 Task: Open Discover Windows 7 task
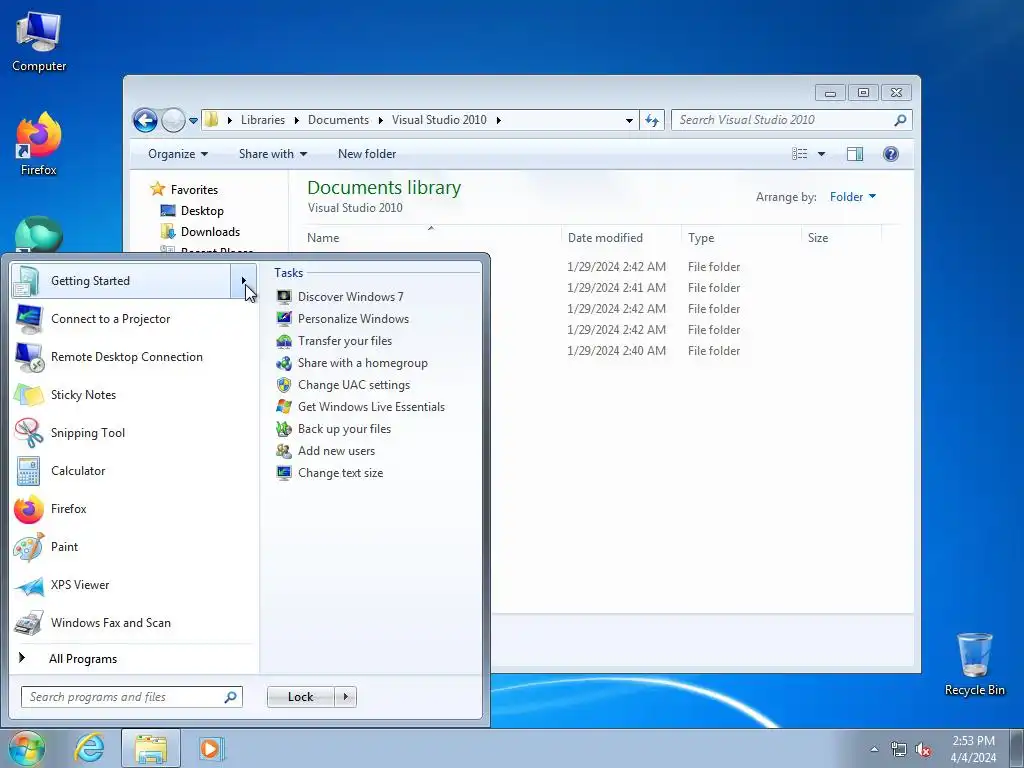(x=350, y=296)
